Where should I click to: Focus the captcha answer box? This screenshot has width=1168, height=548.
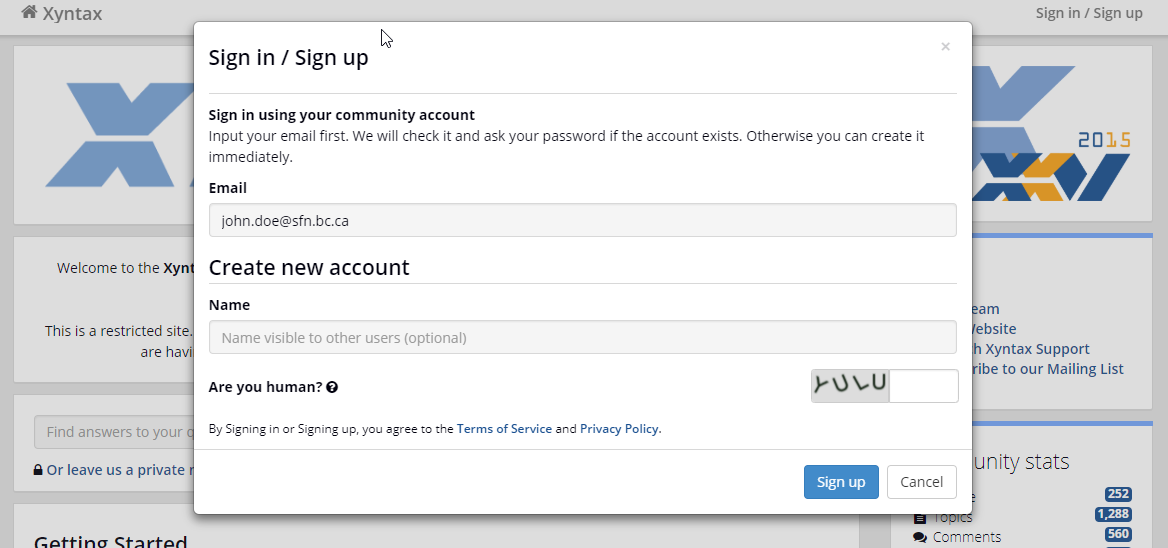click(924, 386)
